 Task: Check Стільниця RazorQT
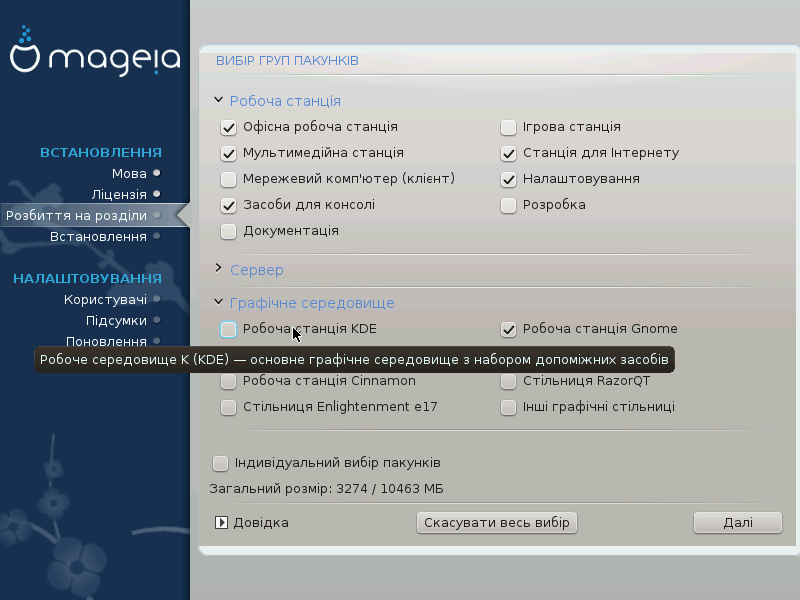(x=508, y=381)
